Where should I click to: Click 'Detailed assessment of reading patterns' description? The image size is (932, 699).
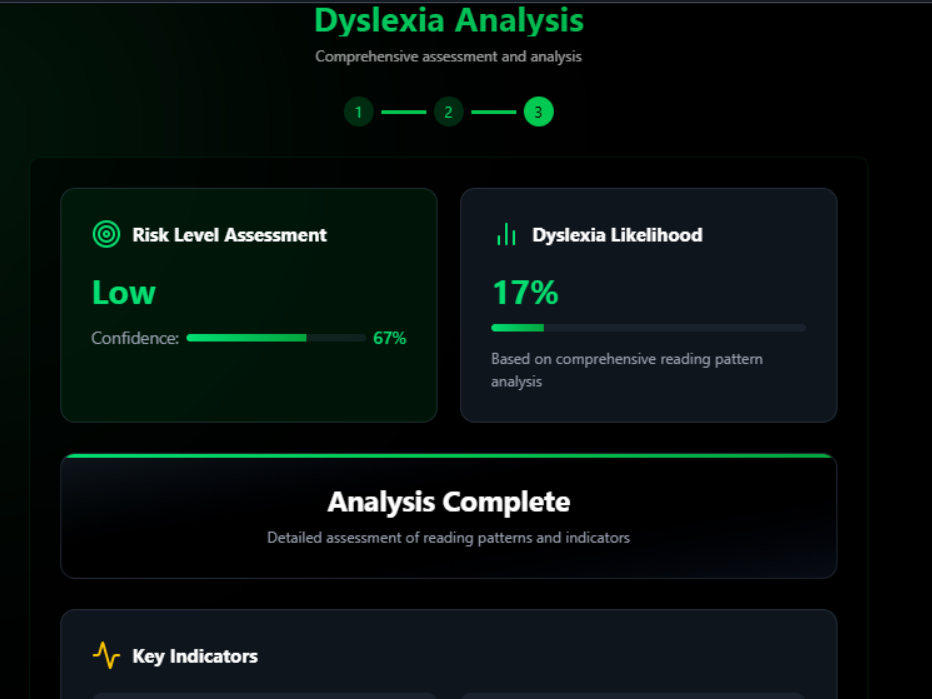448,538
